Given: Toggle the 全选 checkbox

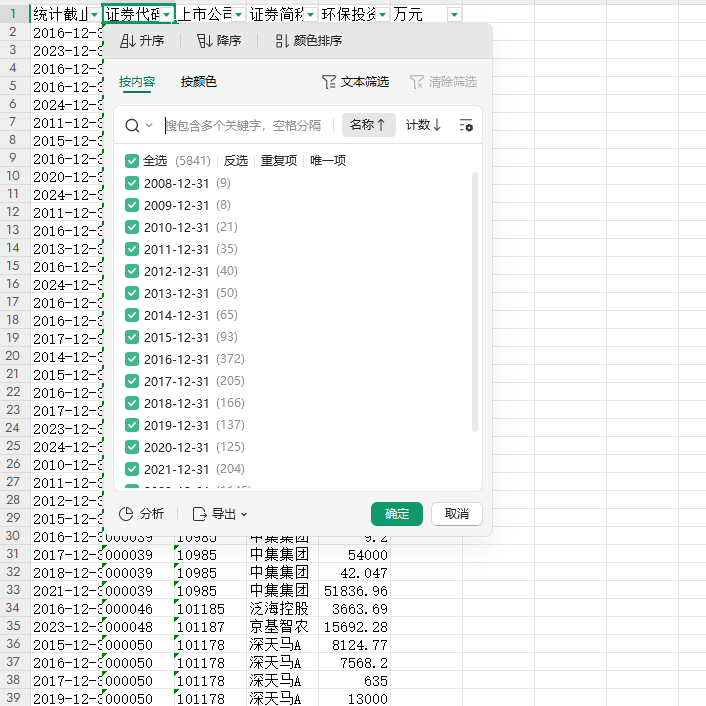Looking at the screenshot, I should click(132, 161).
